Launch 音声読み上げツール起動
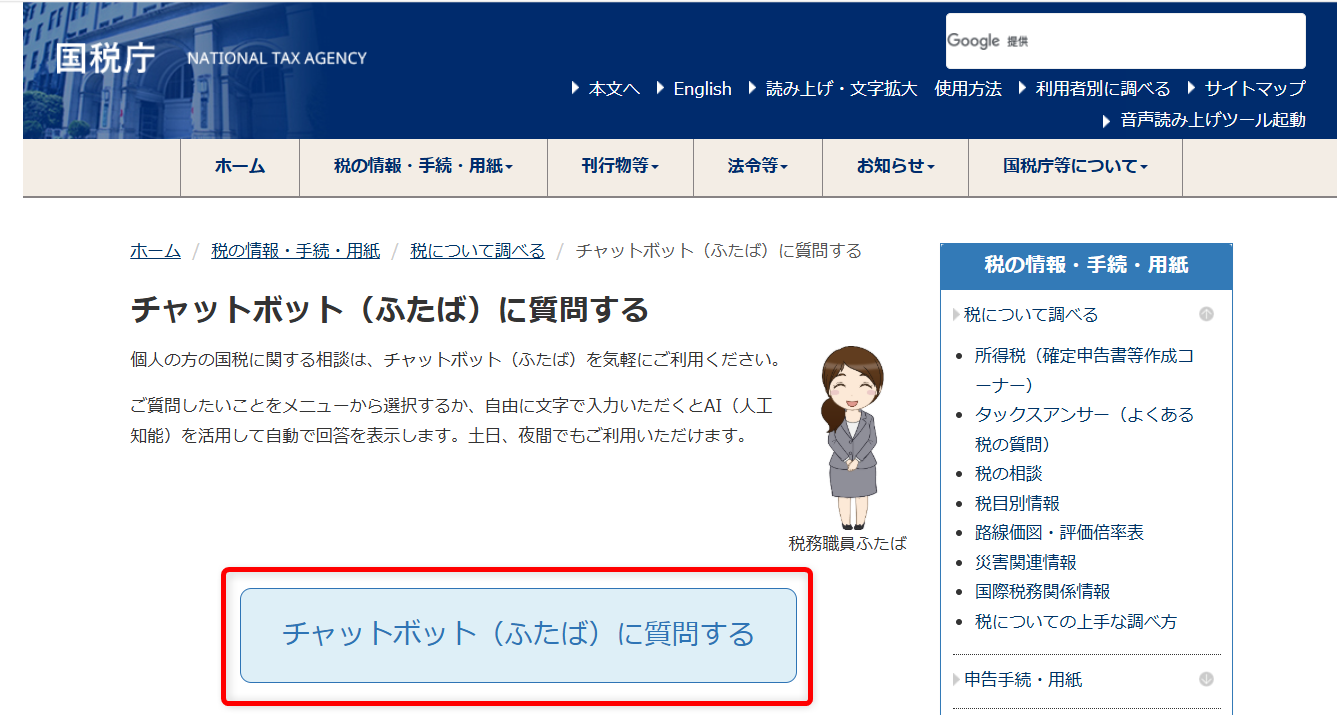The width and height of the screenshot is (1337, 715). coord(1213,120)
